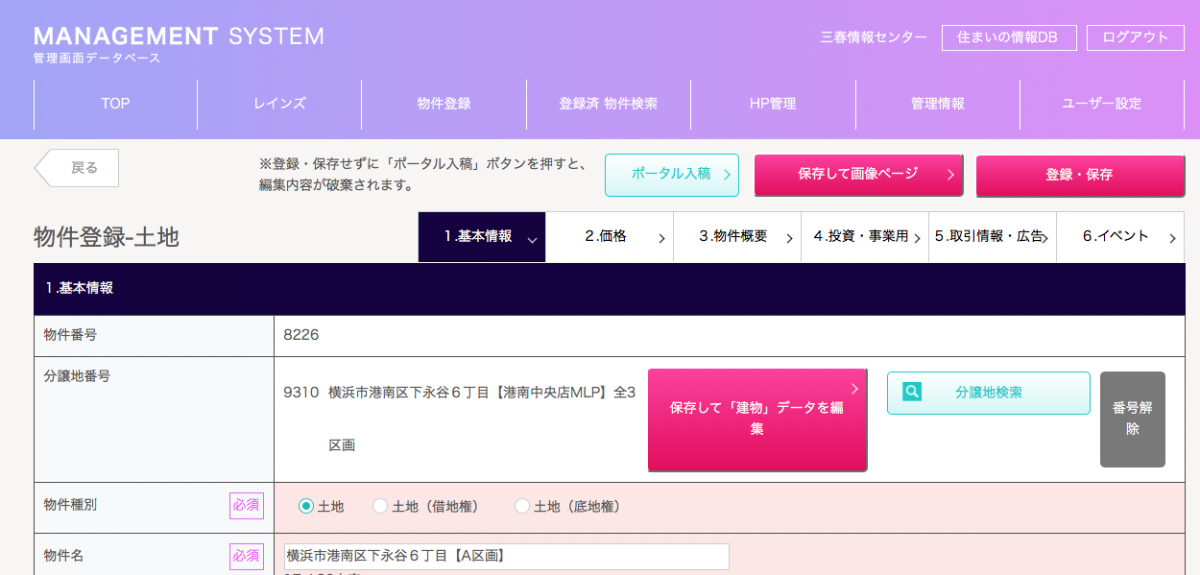
Task: Choose the 土地（底地権） radio option
Action: tap(522, 507)
